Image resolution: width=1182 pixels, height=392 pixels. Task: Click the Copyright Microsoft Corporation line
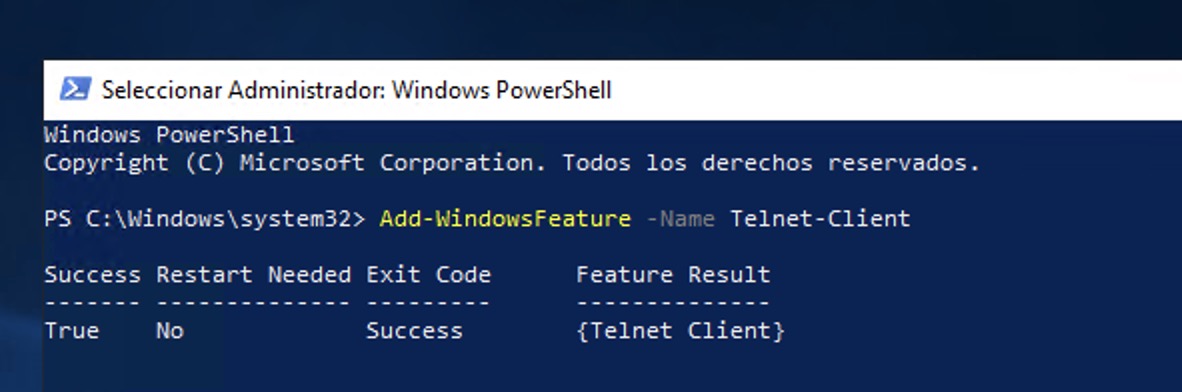coord(512,163)
